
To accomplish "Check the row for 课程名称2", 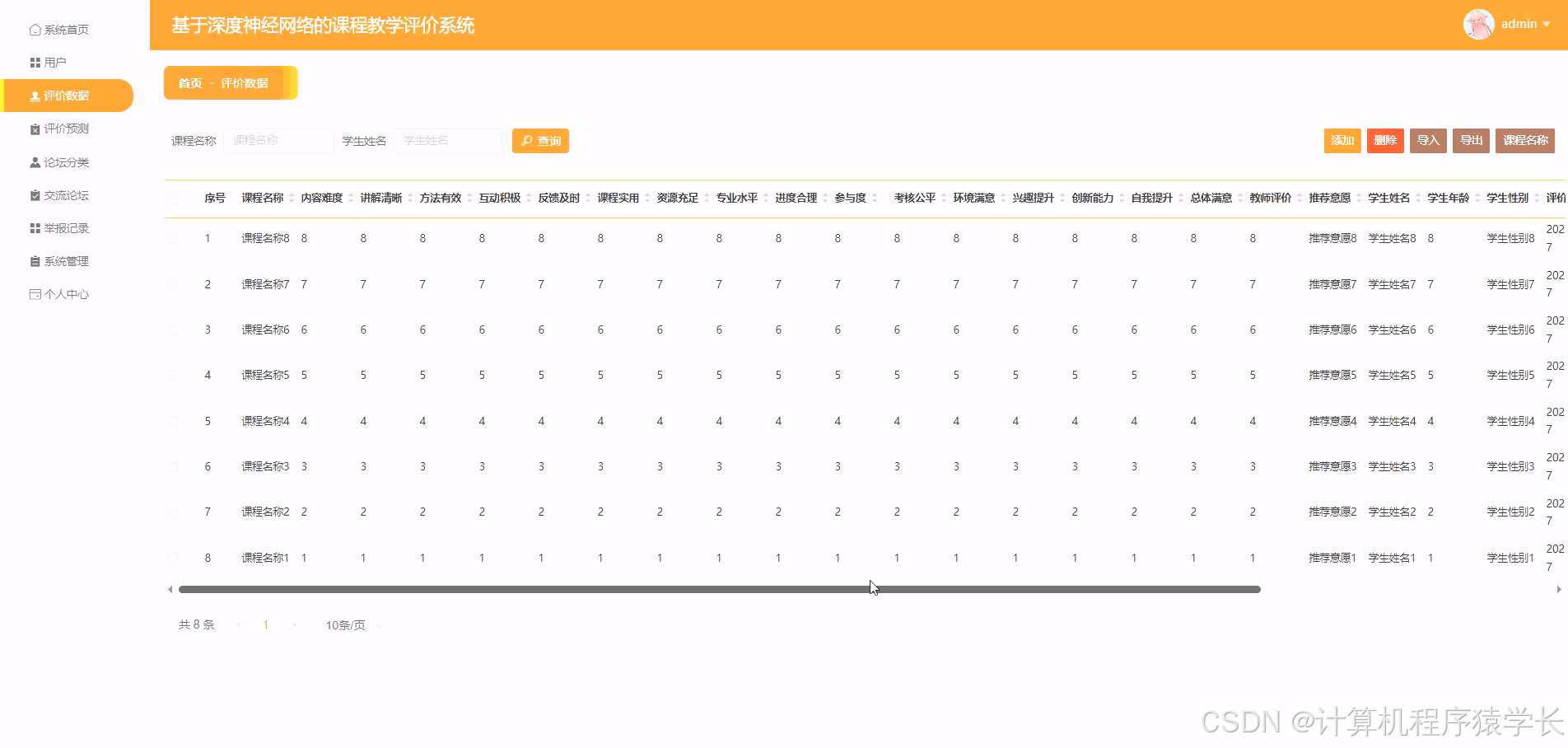I will click(173, 512).
